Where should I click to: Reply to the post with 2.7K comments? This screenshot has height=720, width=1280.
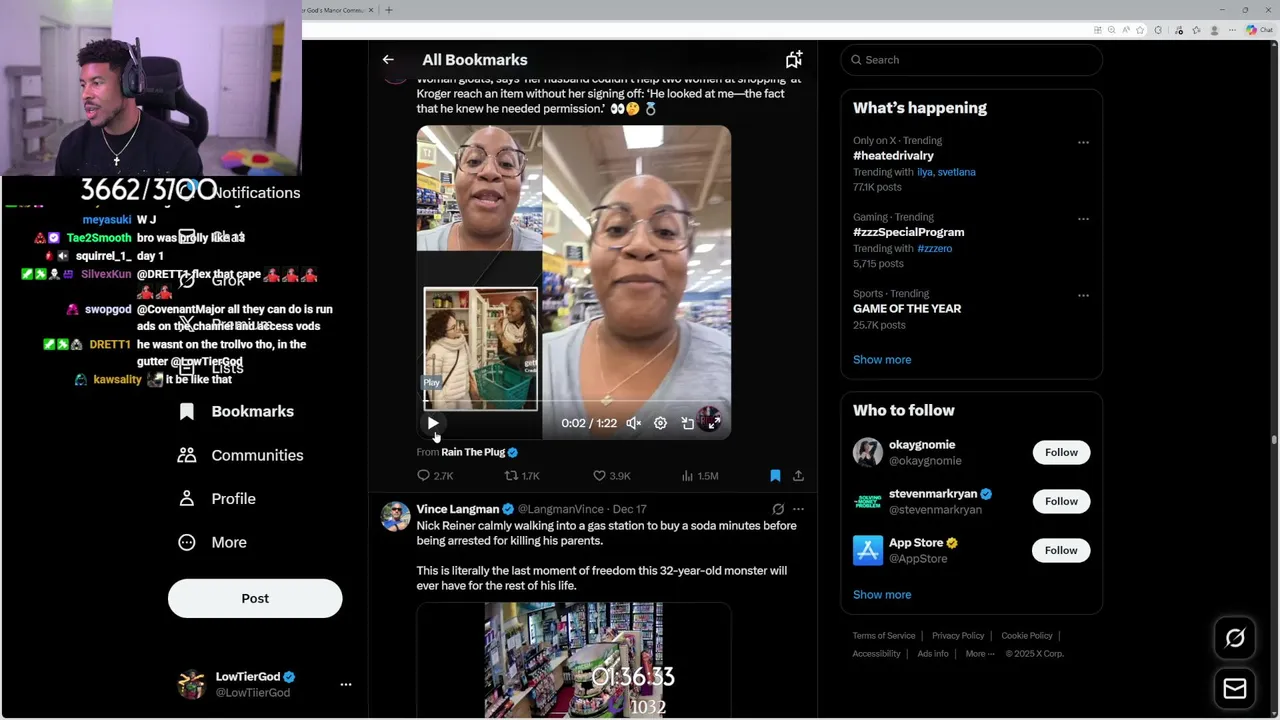[435, 476]
